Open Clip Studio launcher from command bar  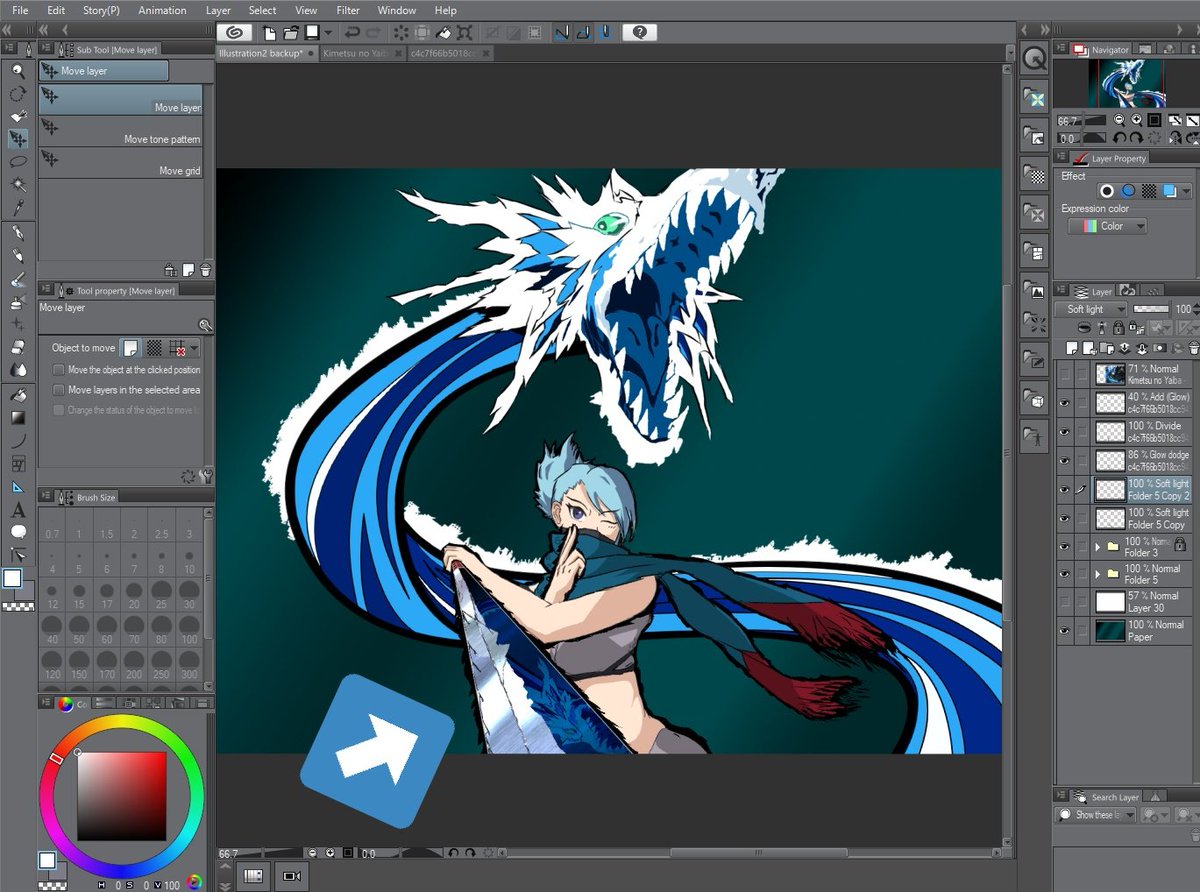tap(234, 32)
